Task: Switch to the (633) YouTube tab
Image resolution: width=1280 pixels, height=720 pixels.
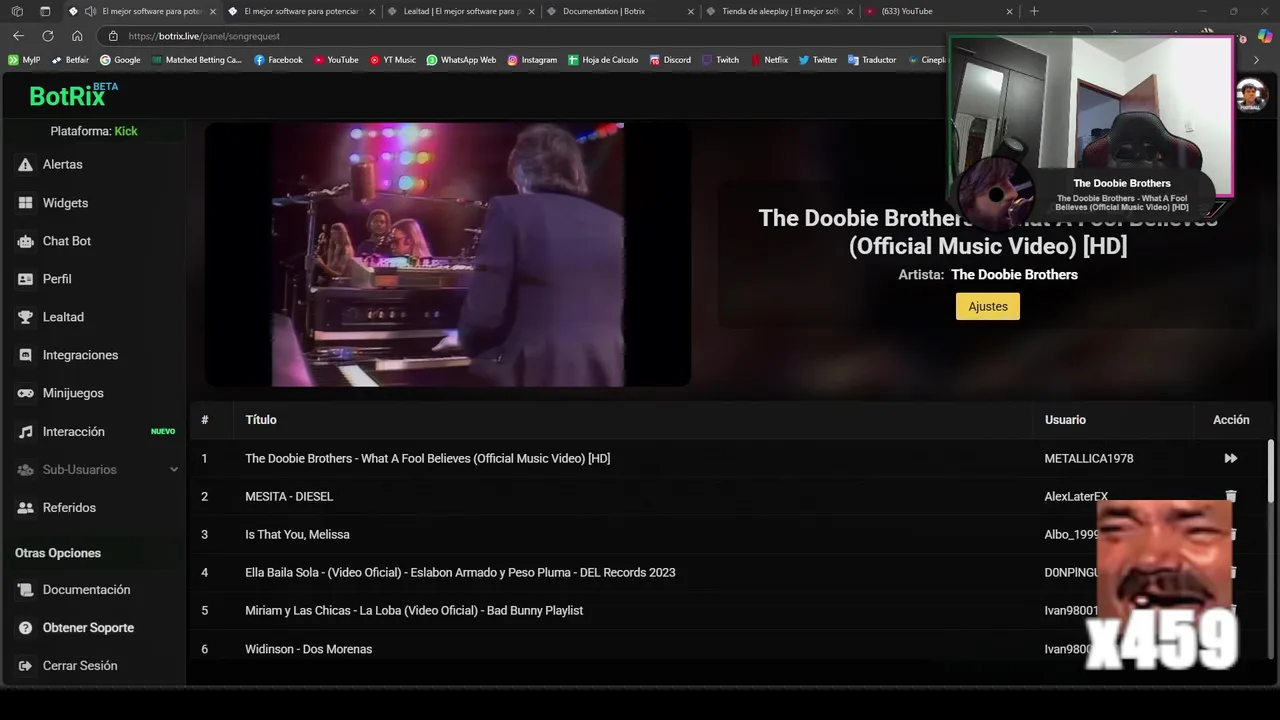Action: click(938, 11)
